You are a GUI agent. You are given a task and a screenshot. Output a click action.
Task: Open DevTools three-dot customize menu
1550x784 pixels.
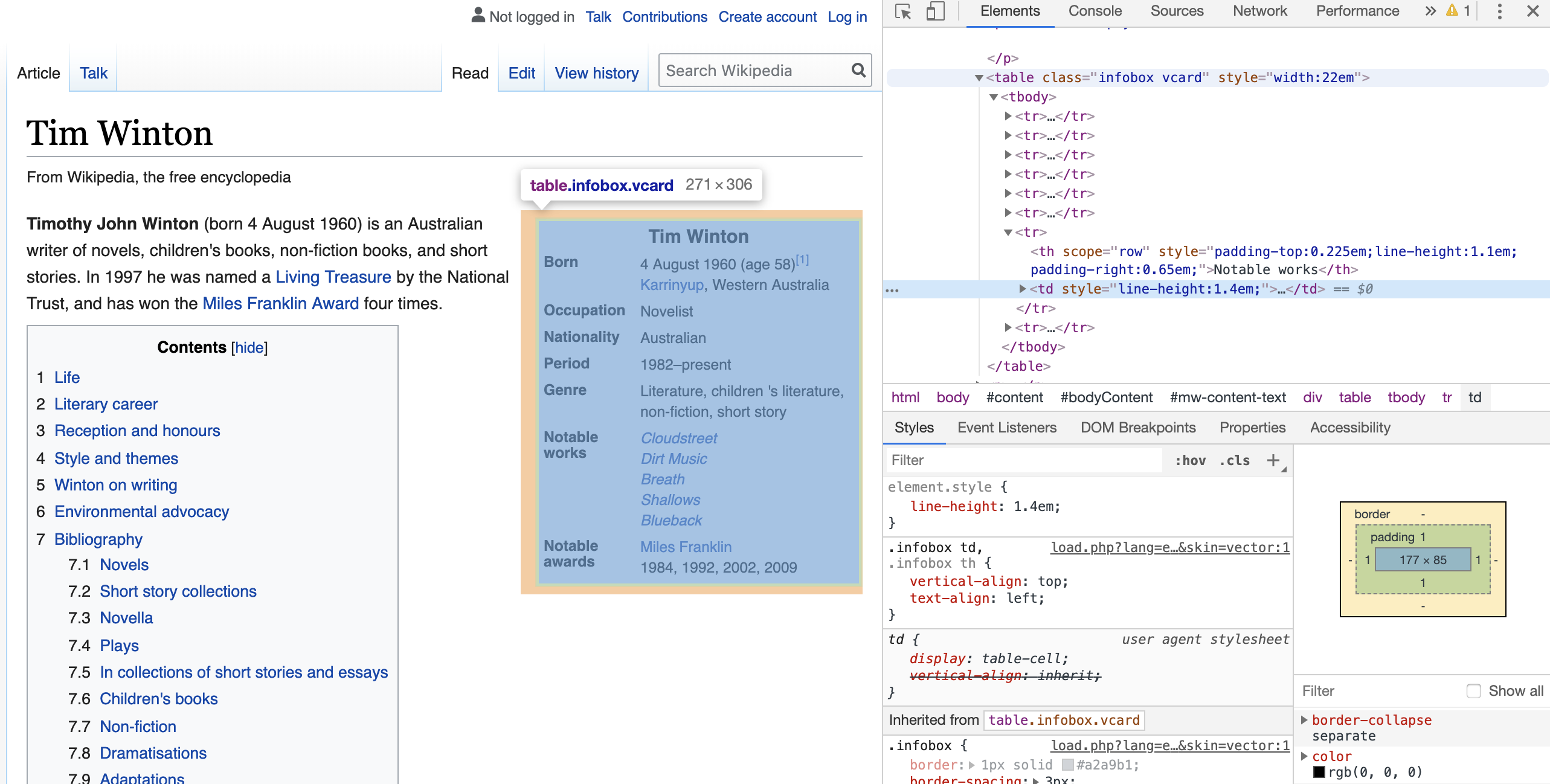[1499, 11]
